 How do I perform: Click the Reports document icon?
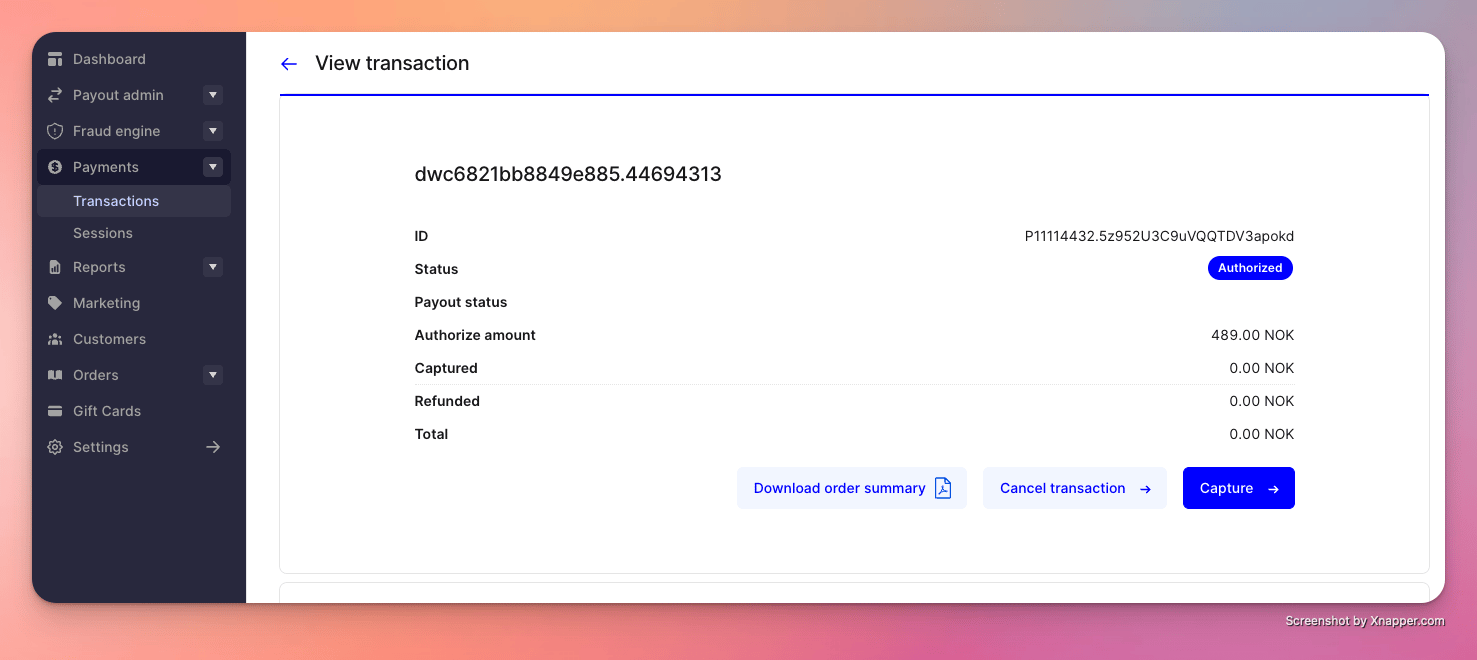click(55, 267)
